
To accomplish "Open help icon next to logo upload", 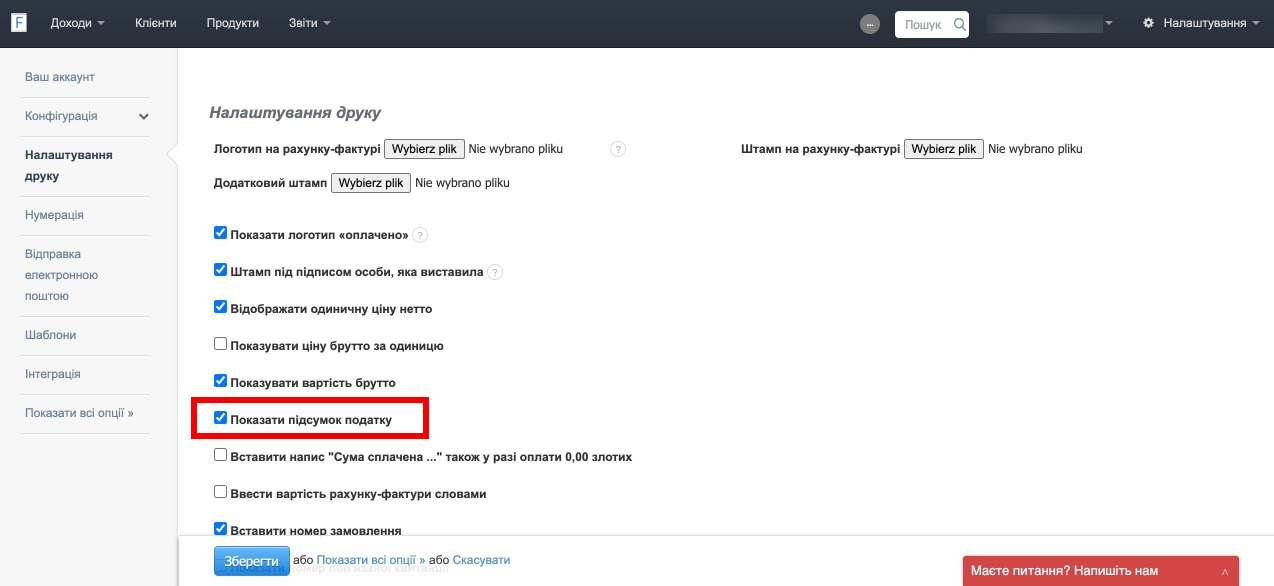I will coord(618,149).
